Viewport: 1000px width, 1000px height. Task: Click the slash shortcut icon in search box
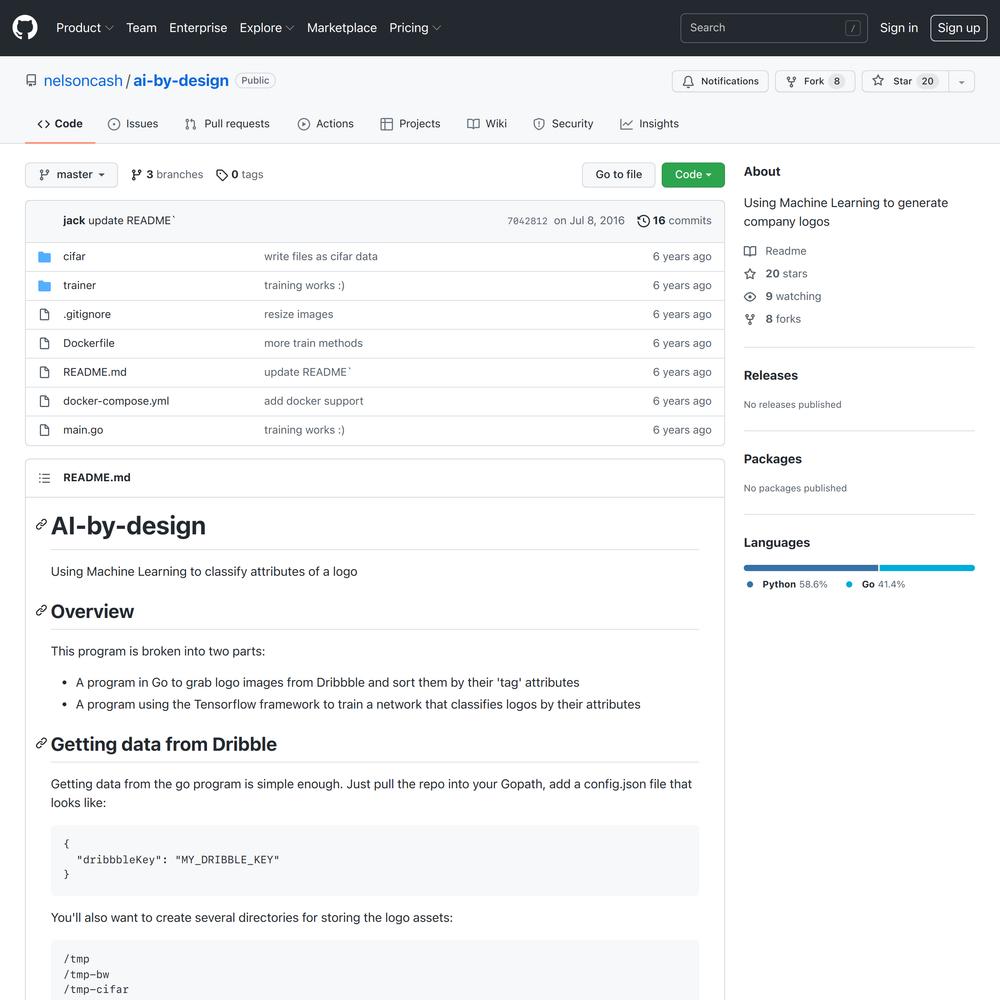click(853, 28)
